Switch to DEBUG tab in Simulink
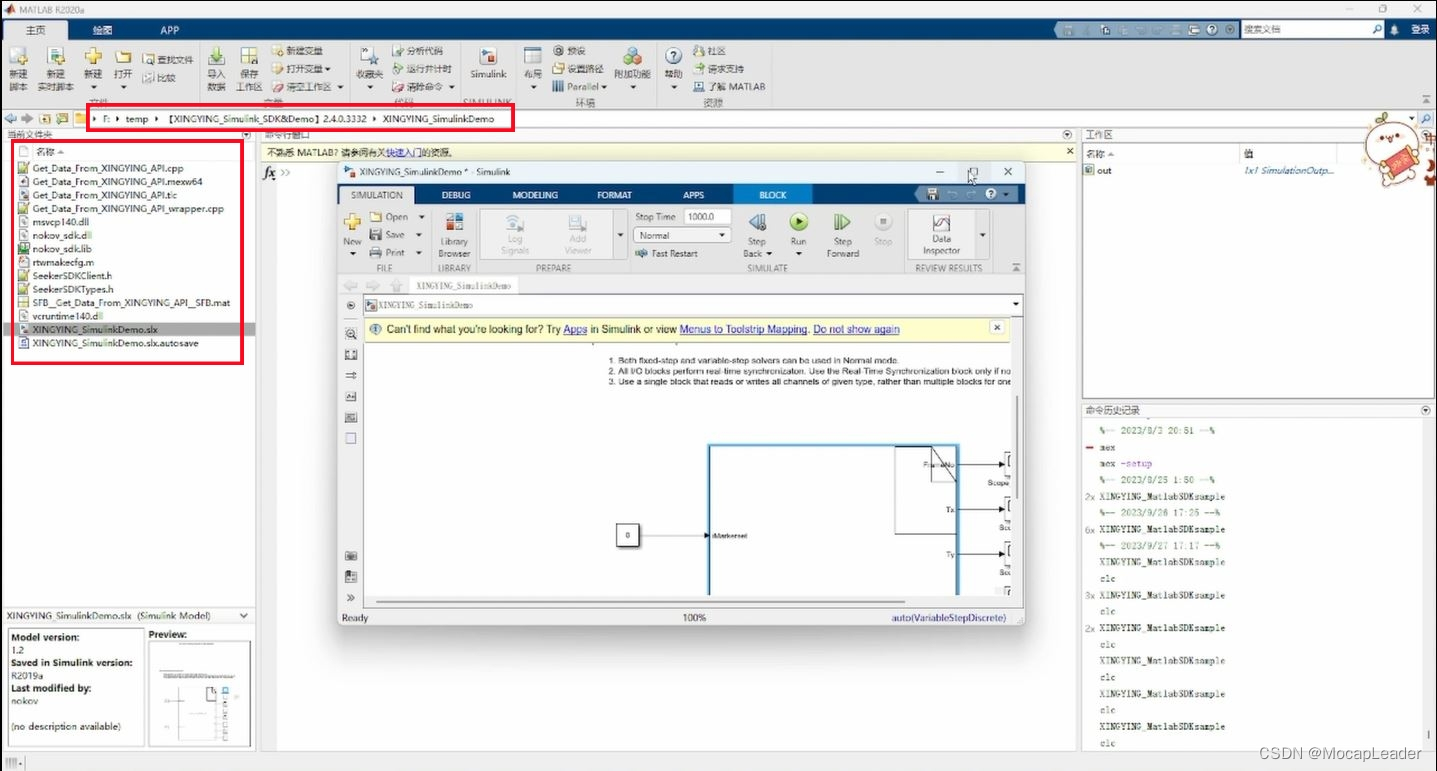Screen dimensions: 1437x771 (456, 195)
